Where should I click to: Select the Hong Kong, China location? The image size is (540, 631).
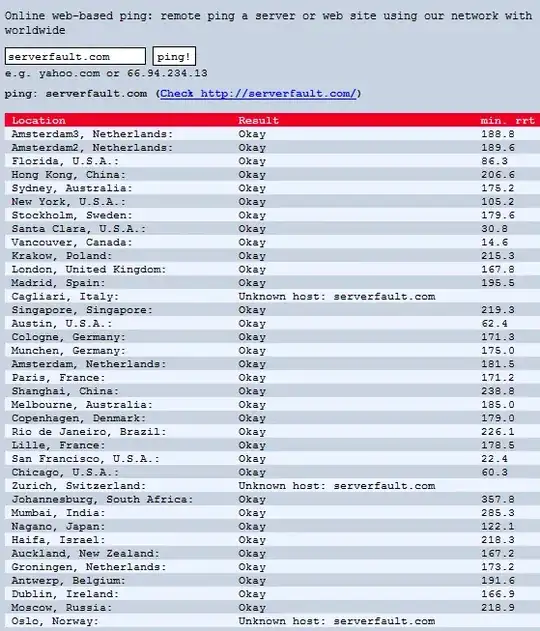(x=69, y=175)
